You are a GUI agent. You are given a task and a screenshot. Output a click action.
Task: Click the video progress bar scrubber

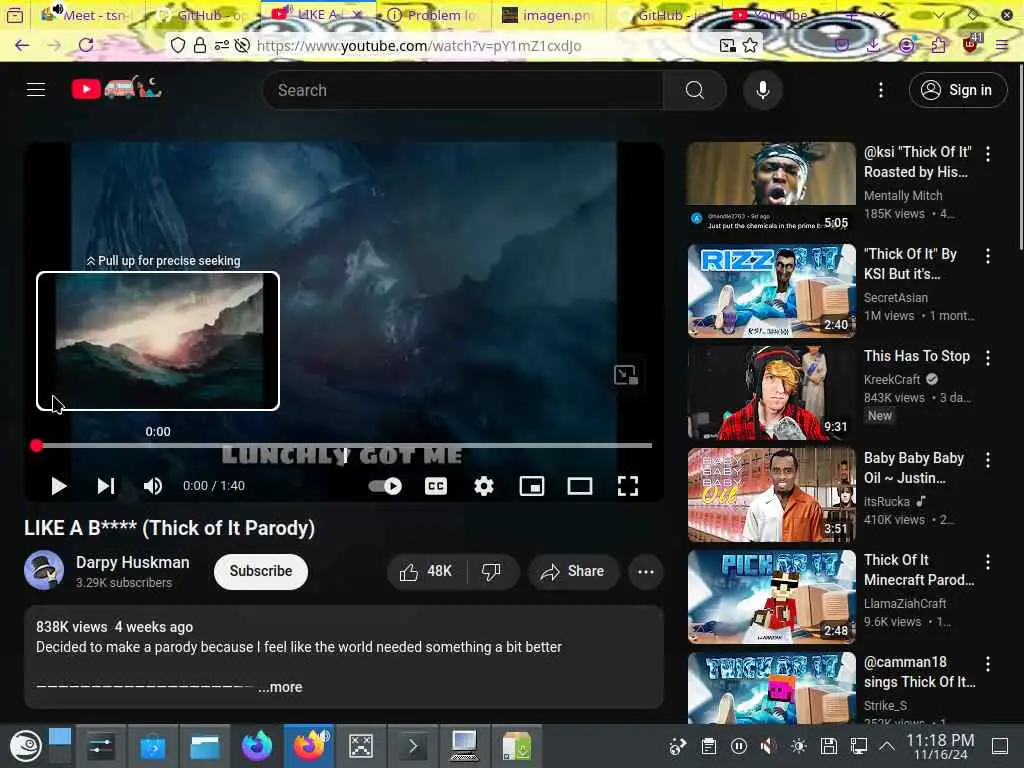(x=37, y=445)
